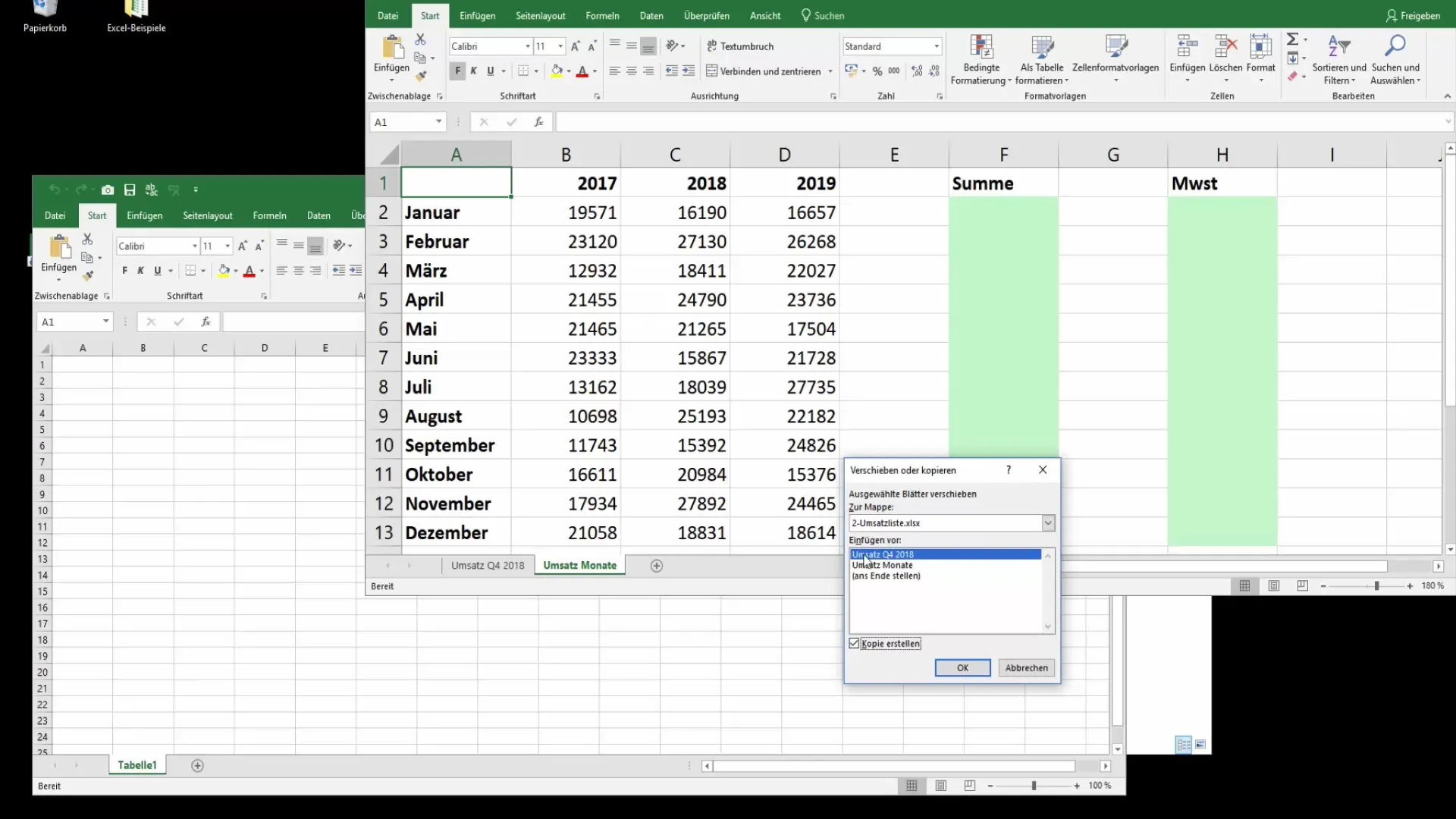Select the Summe header cell
Screen dimensions: 1456x819
[x=1003, y=184]
